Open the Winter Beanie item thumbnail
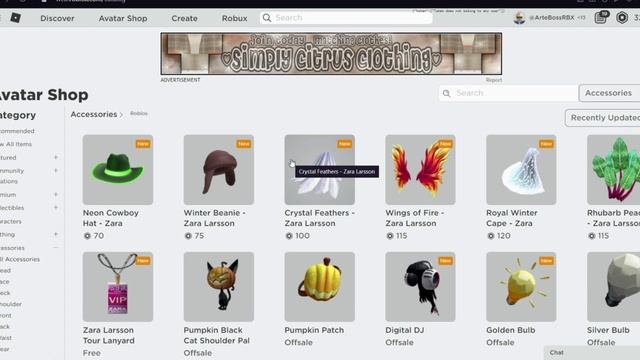 (x=219, y=170)
